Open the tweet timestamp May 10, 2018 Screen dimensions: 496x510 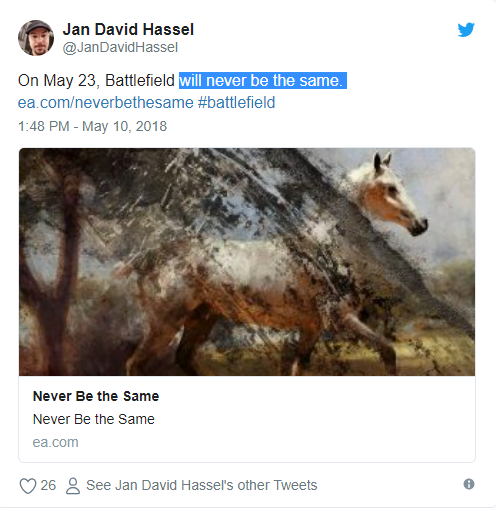pyautogui.click(x=92, y=126)
